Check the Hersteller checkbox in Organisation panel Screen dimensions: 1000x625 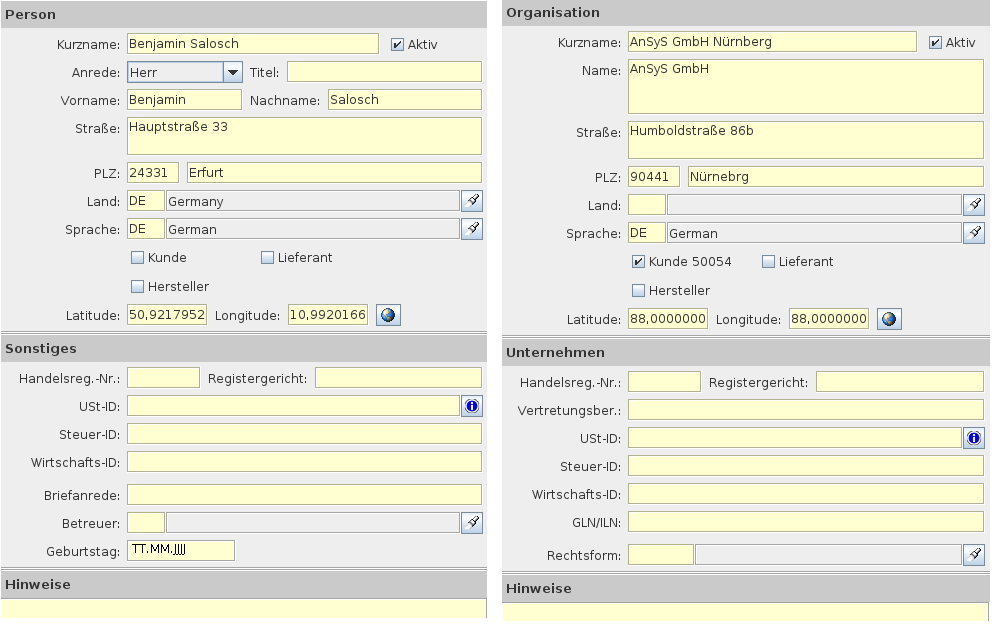[x=638, y=291]
